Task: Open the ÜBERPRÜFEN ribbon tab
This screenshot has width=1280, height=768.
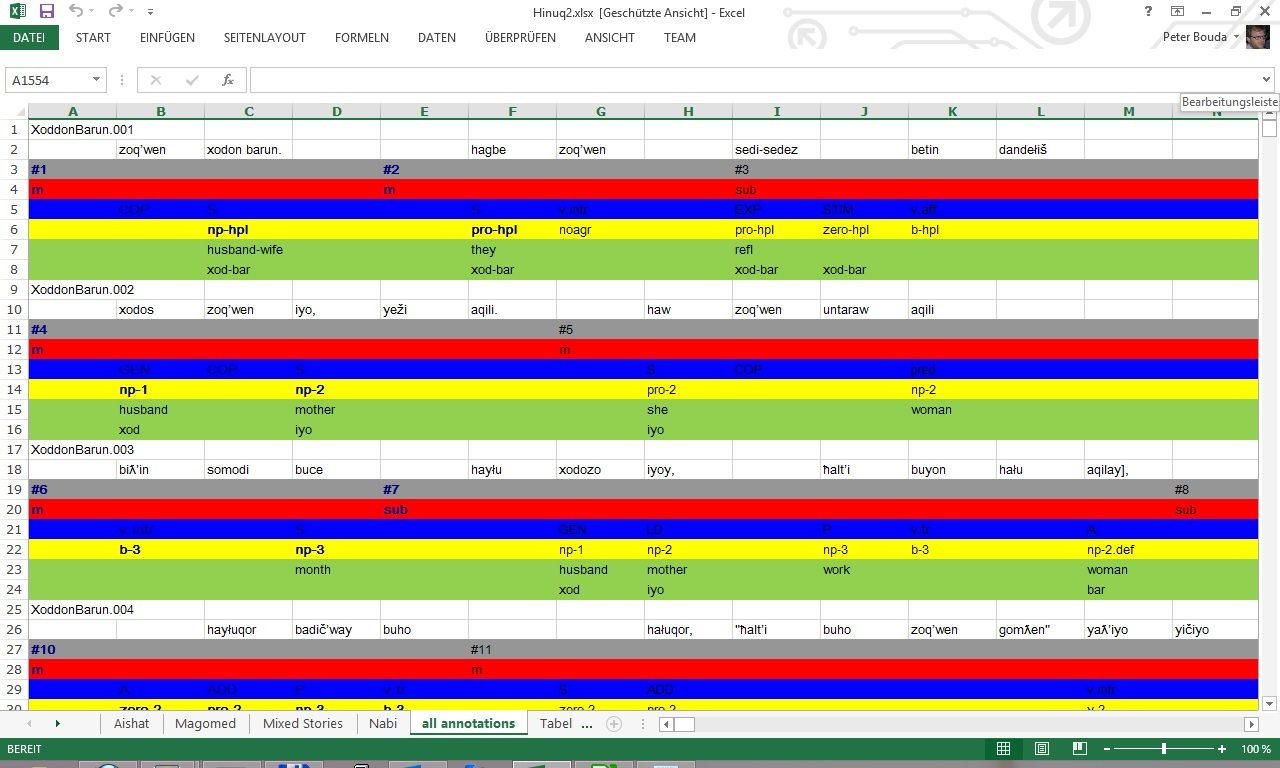Action: click(x=520, y=38)
